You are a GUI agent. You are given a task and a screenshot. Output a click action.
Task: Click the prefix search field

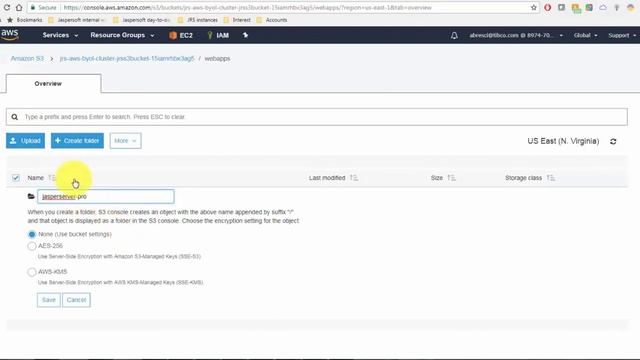316,117
